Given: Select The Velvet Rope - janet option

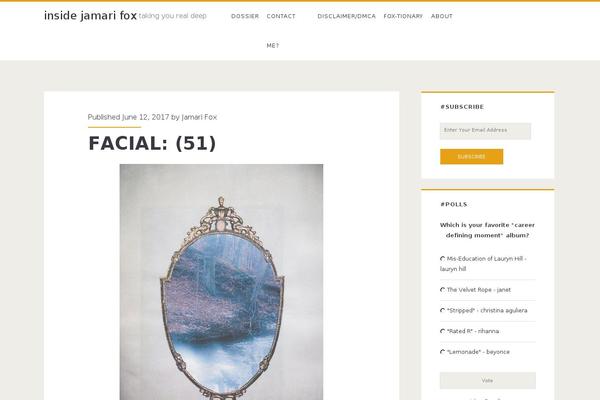Looking at the screenshot, I should 443,290.
